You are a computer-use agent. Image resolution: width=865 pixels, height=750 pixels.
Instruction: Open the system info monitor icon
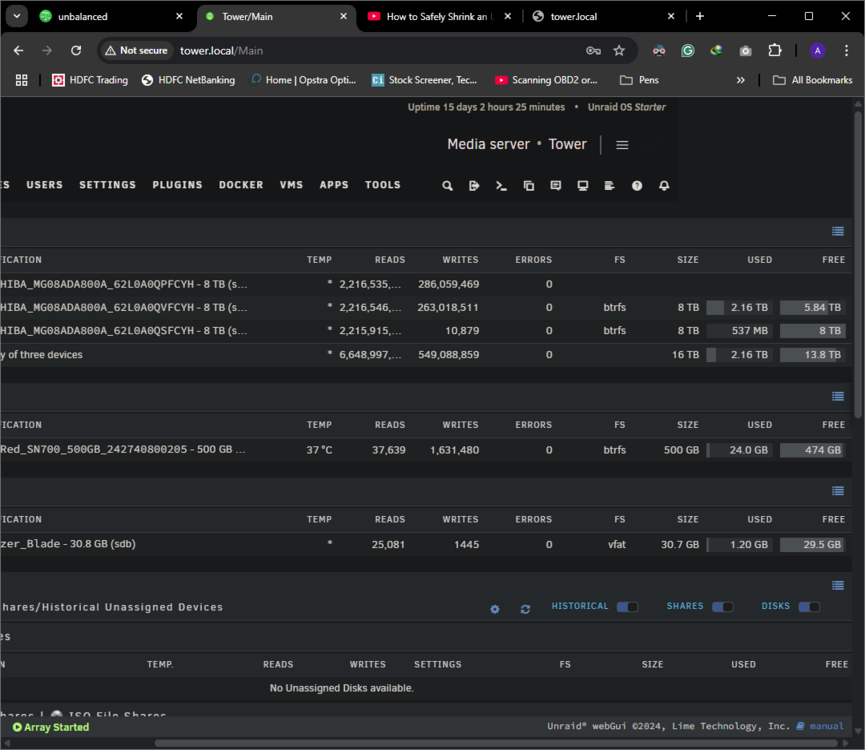(583, 186)
